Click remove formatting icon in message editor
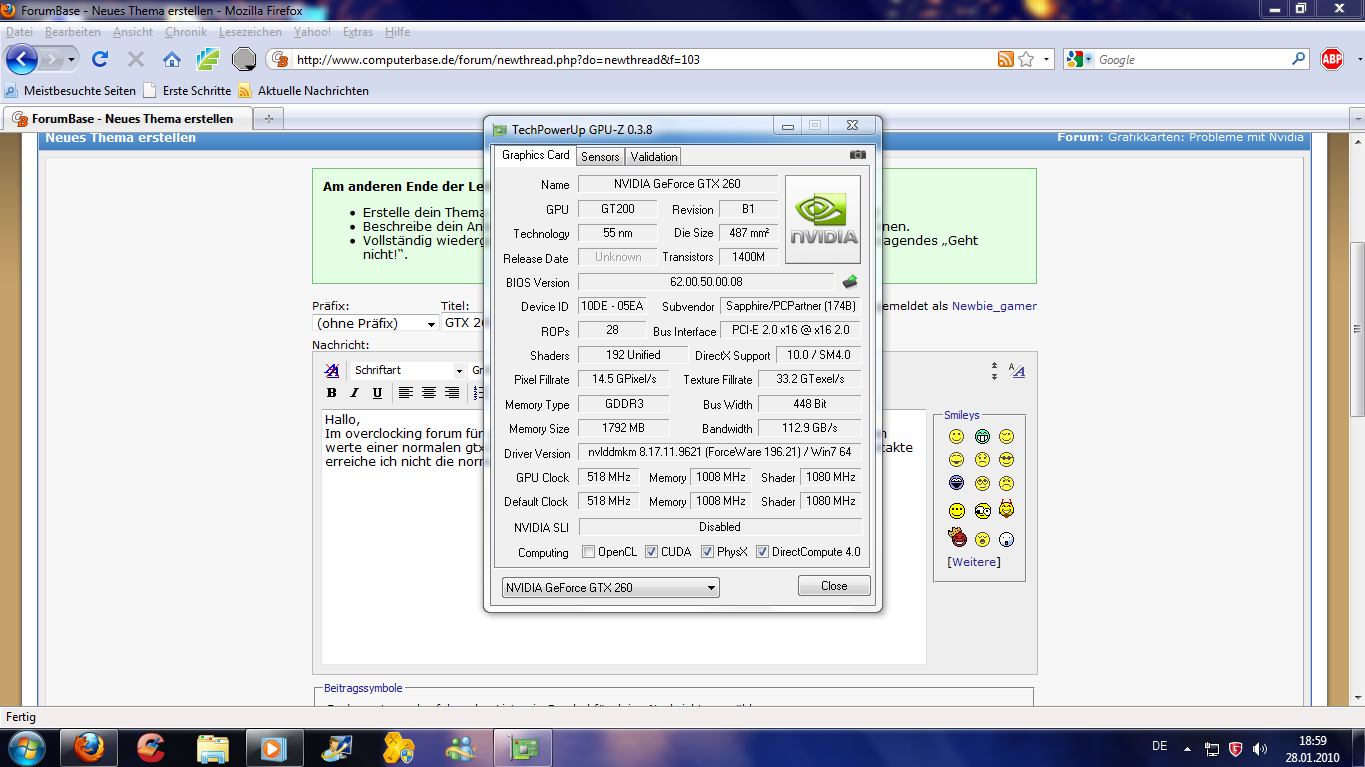The image size is (1365, 767). pyautogui.click(x=332, y=370)
